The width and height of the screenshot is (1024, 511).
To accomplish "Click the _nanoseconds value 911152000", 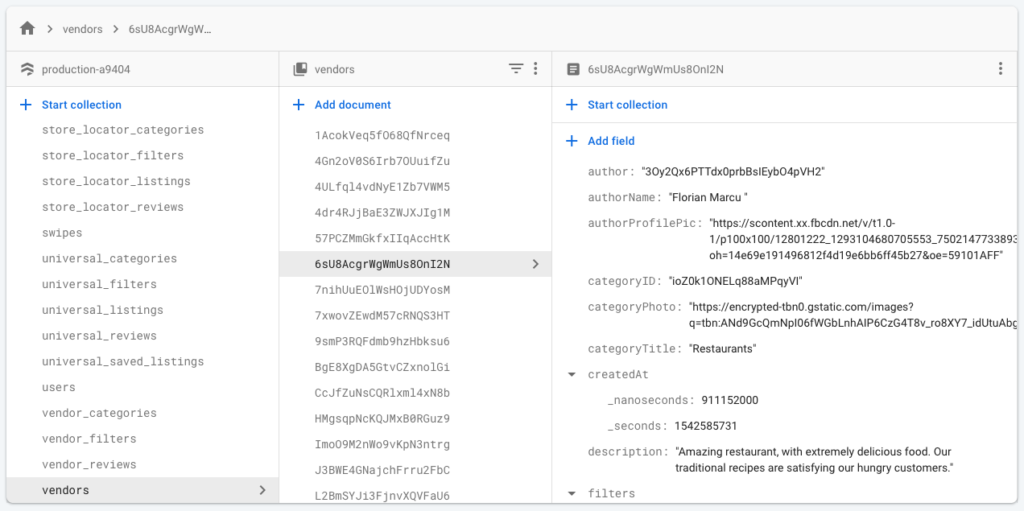I will click(730, 401).
